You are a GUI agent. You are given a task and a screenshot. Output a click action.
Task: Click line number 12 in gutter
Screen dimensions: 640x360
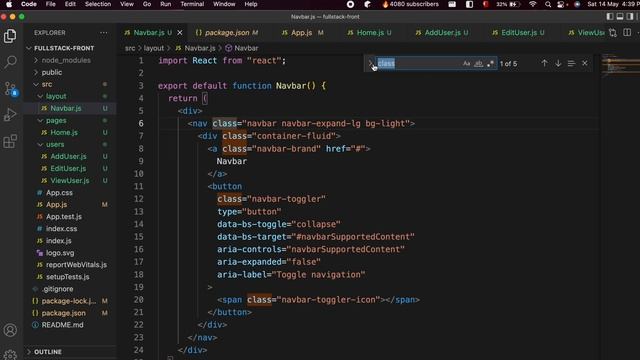pyautogui.click(x=139, y=199)
